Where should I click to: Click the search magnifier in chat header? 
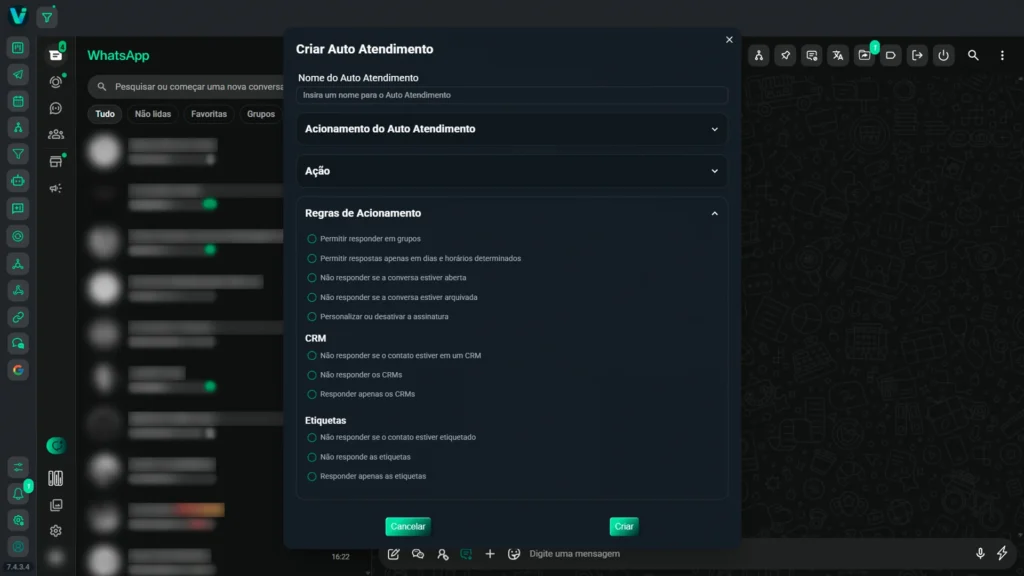[973, 56]
